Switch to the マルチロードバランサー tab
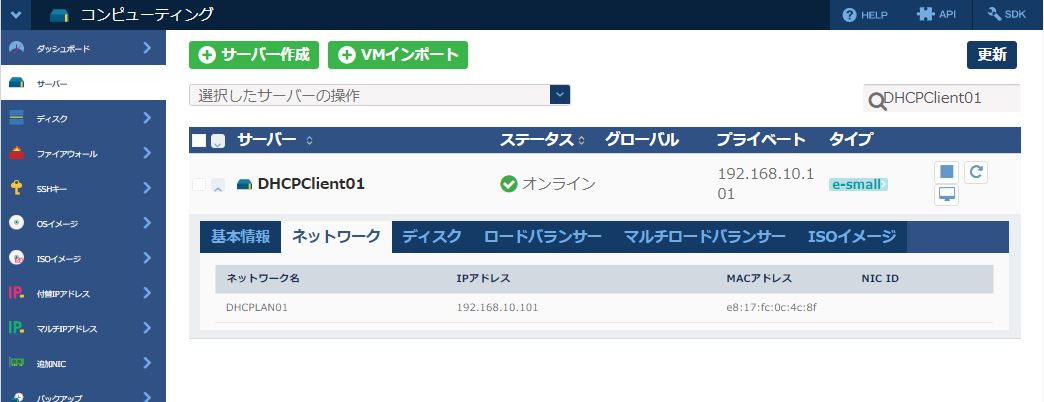Viewport: 1044px width, 402px height. point(704,237)
